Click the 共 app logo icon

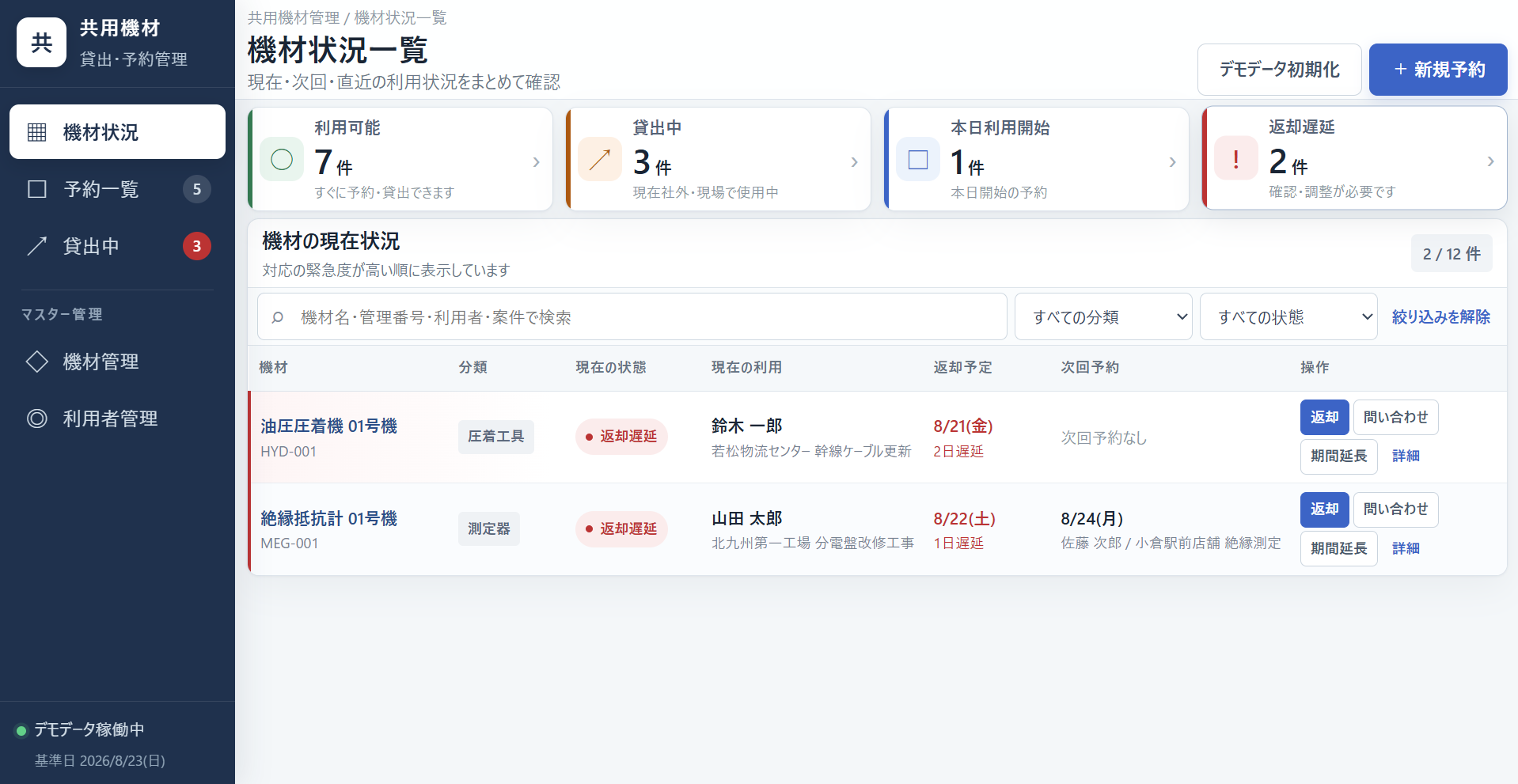[41, 43]
